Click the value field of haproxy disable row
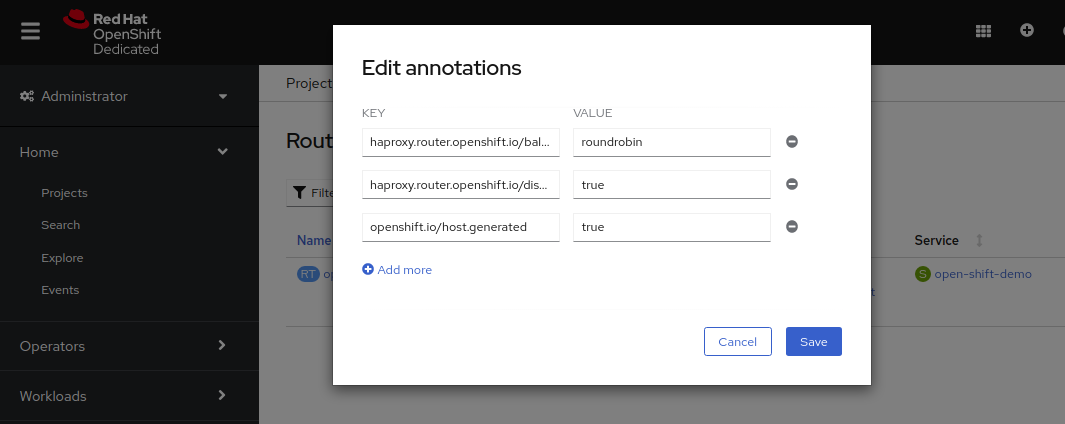 tap(672, 185)
